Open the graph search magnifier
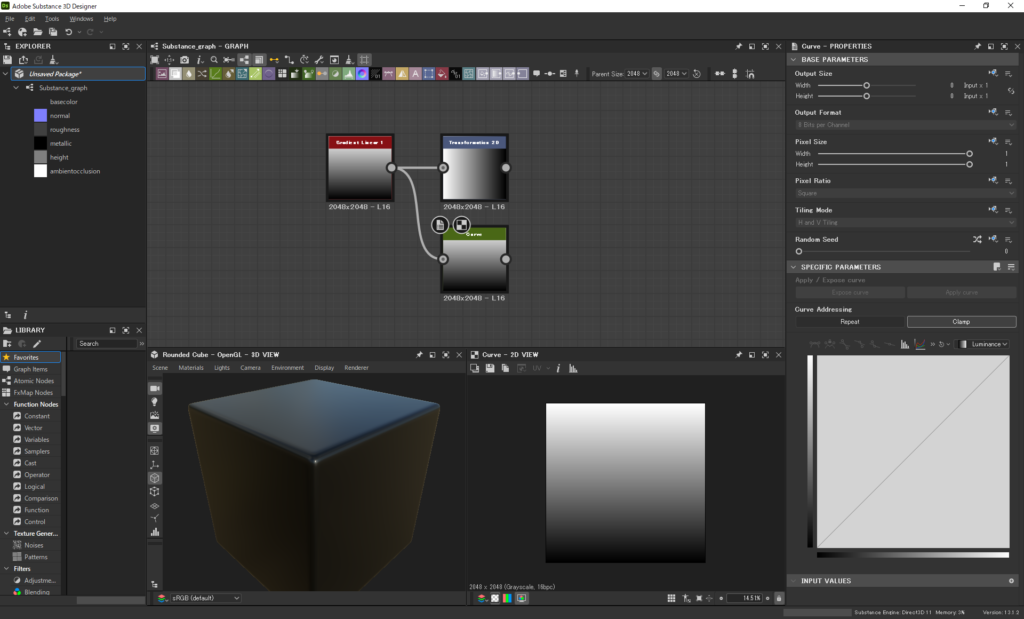Screen dimensions: 1024x619 pos(214,59)
